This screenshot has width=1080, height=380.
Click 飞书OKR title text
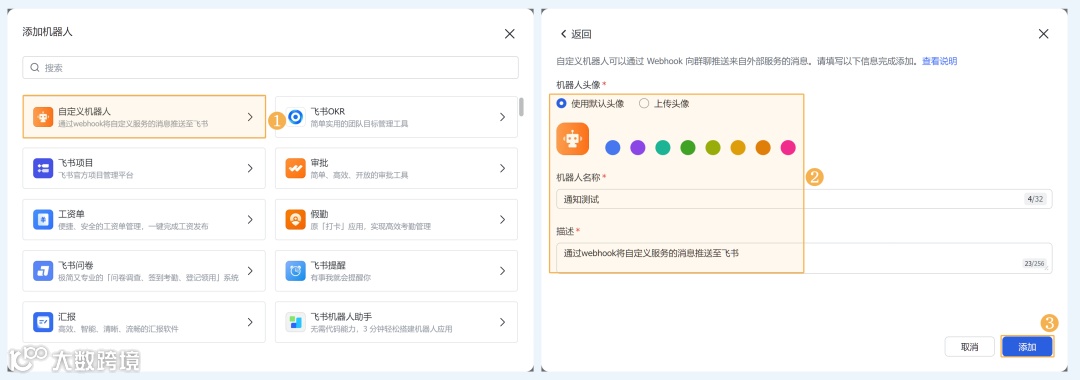(327, 111)
